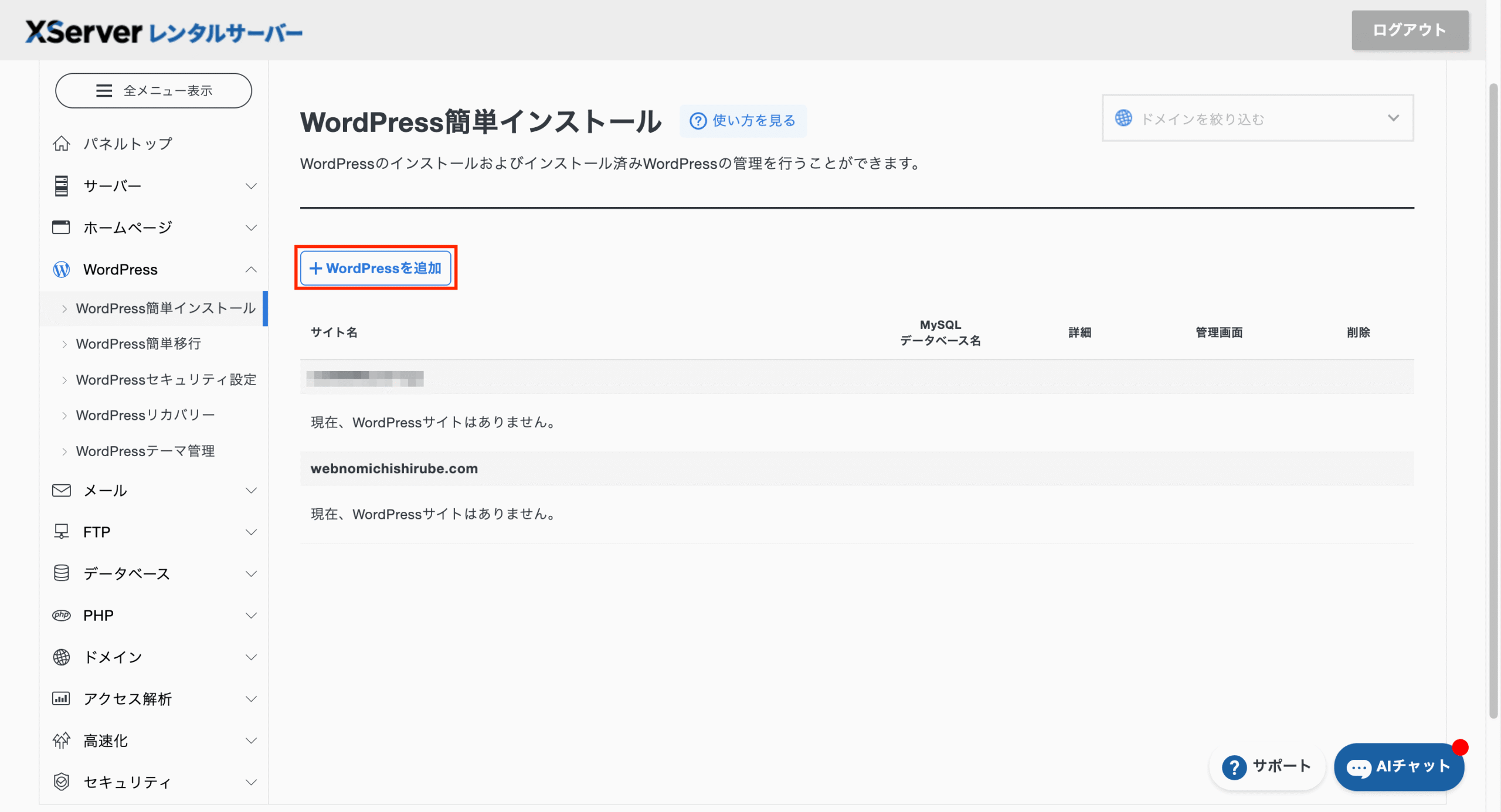This screenshot has width=1501, height=812.
Task: Open the サポート button
Action: [x=1266, y=767]
